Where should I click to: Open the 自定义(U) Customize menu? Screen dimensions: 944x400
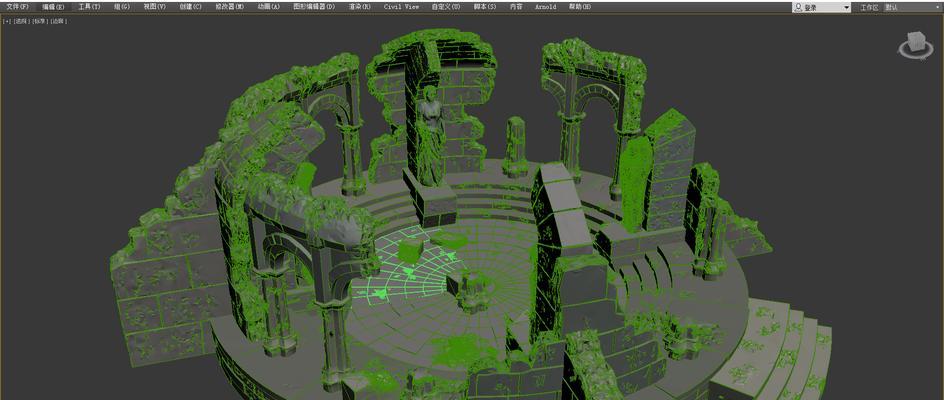(x=446, y=7)
